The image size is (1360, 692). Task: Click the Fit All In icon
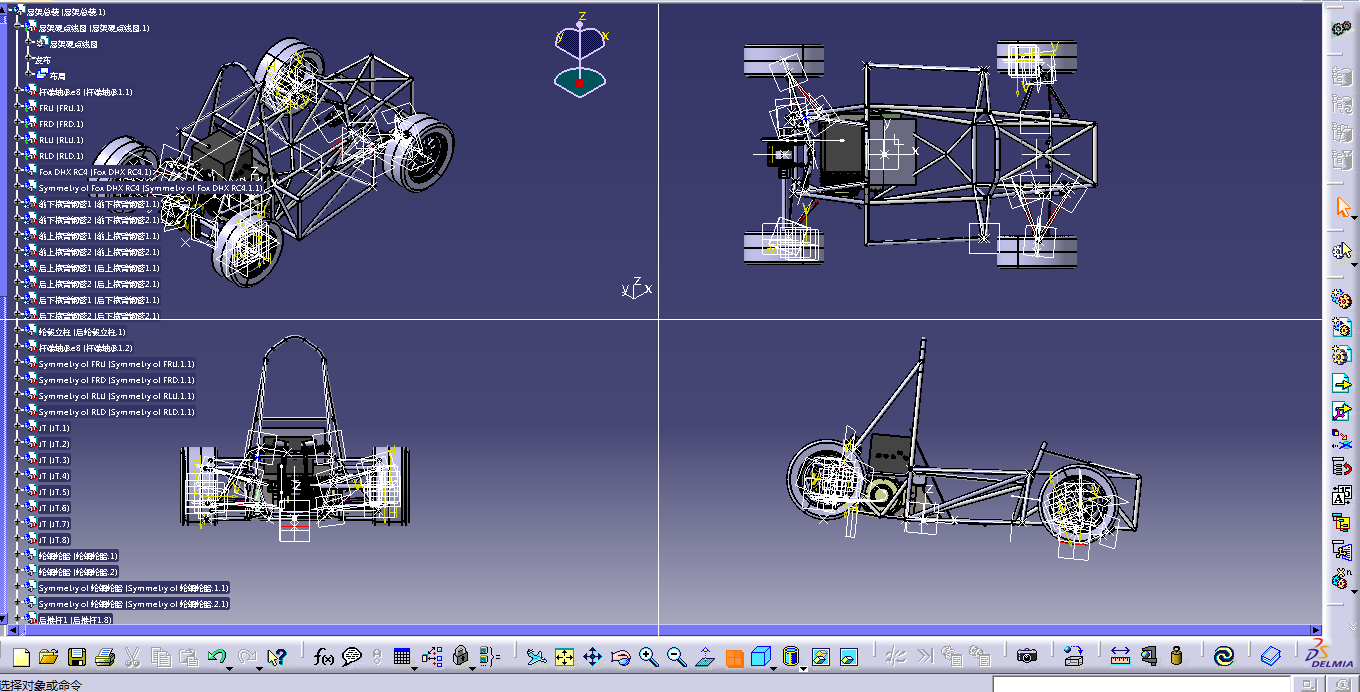click(x=564, y=657)
